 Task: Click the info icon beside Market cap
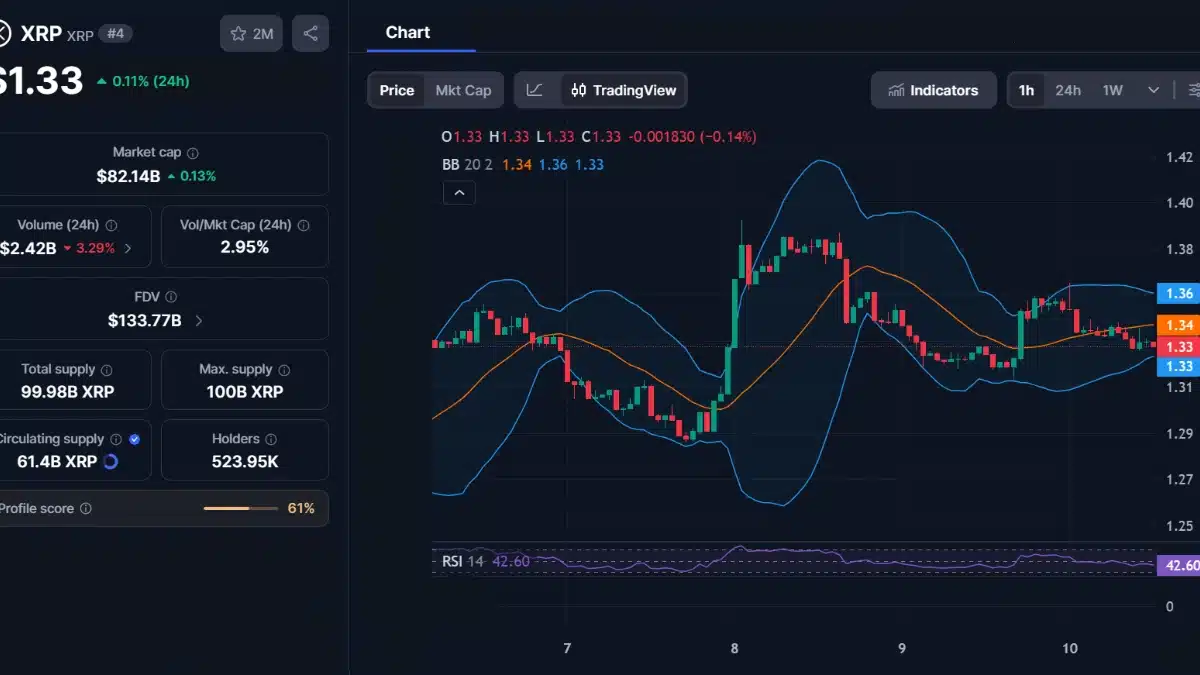point(191,152)
